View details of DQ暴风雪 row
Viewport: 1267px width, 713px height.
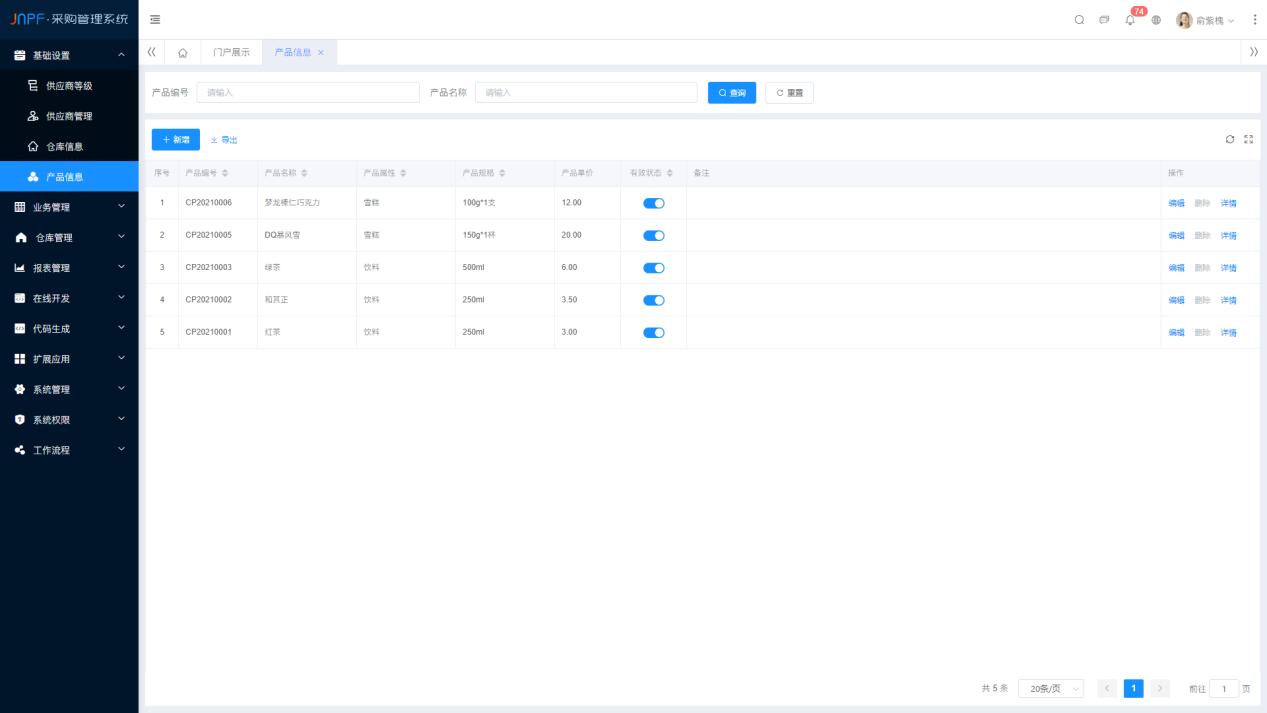pos(1229,236)
